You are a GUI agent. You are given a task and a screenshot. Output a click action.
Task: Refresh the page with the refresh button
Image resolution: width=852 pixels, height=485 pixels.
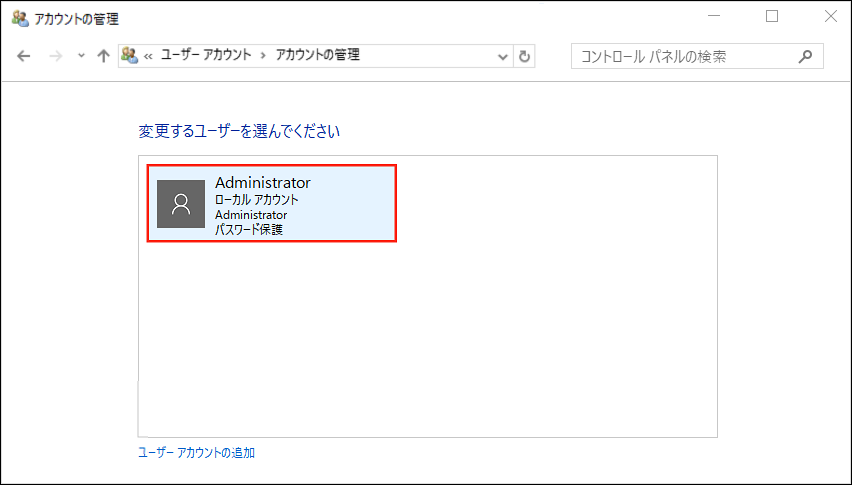point(526,56)
